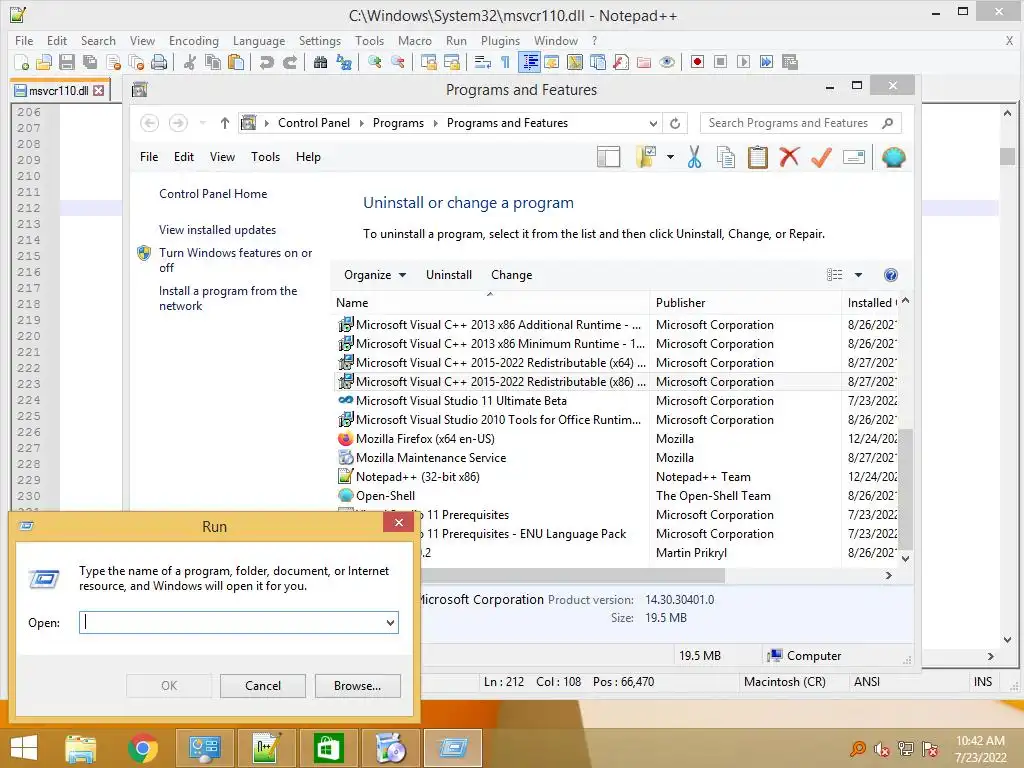Image resolution: width=1024 pixels, height=768 pixels.
Task: Open the view options dropdown next to the view icon
Action: (858, 275)
